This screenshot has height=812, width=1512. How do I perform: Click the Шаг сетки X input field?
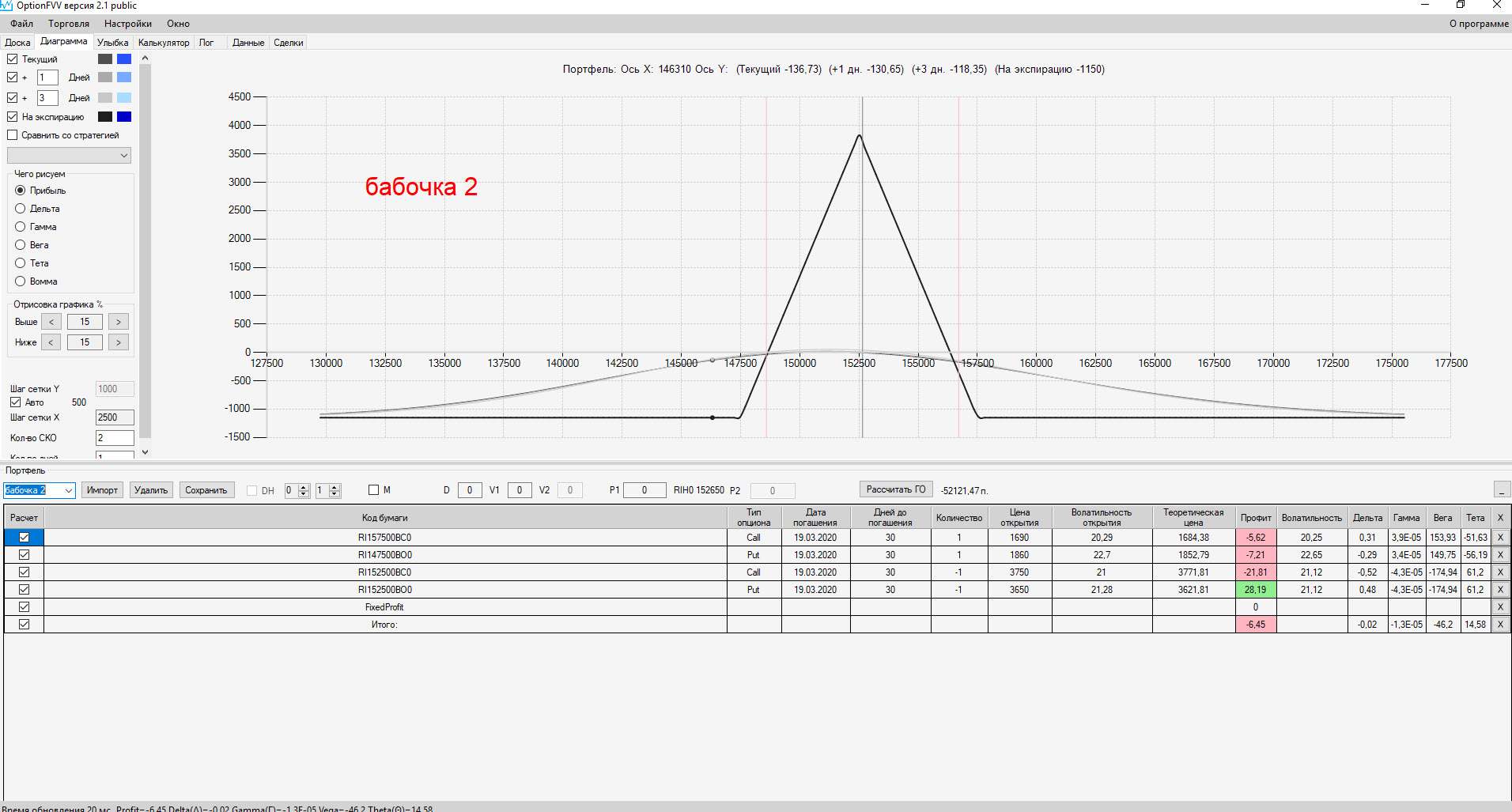tap(115, 417)
